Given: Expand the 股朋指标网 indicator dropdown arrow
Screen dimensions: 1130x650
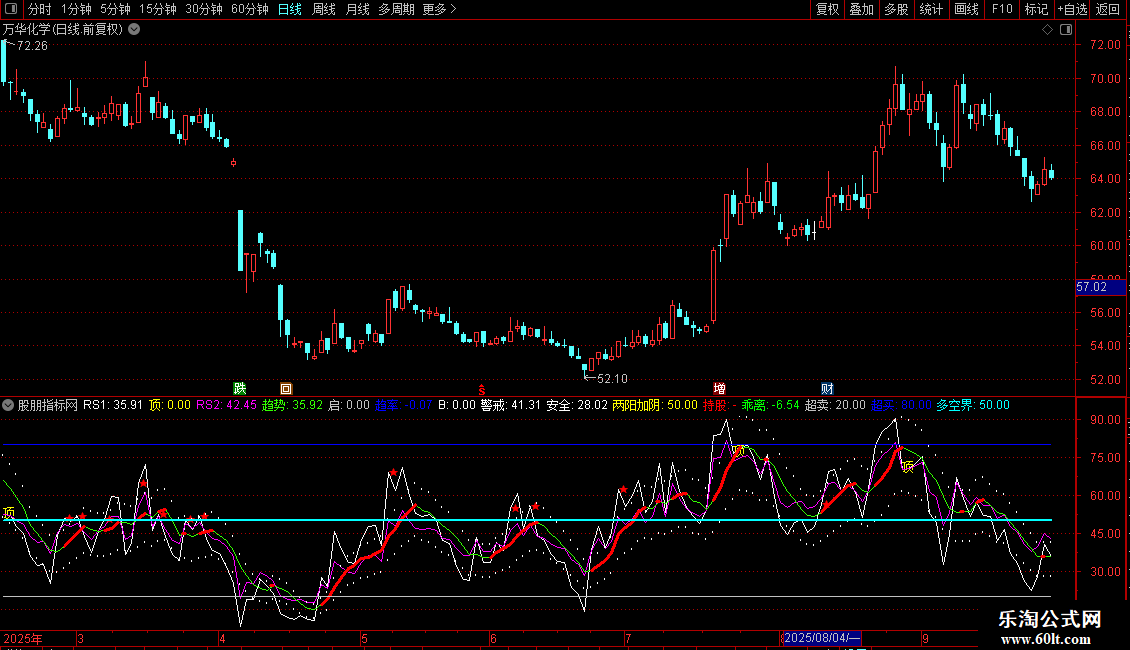Looking at the screenshot, I should (9, 406).
